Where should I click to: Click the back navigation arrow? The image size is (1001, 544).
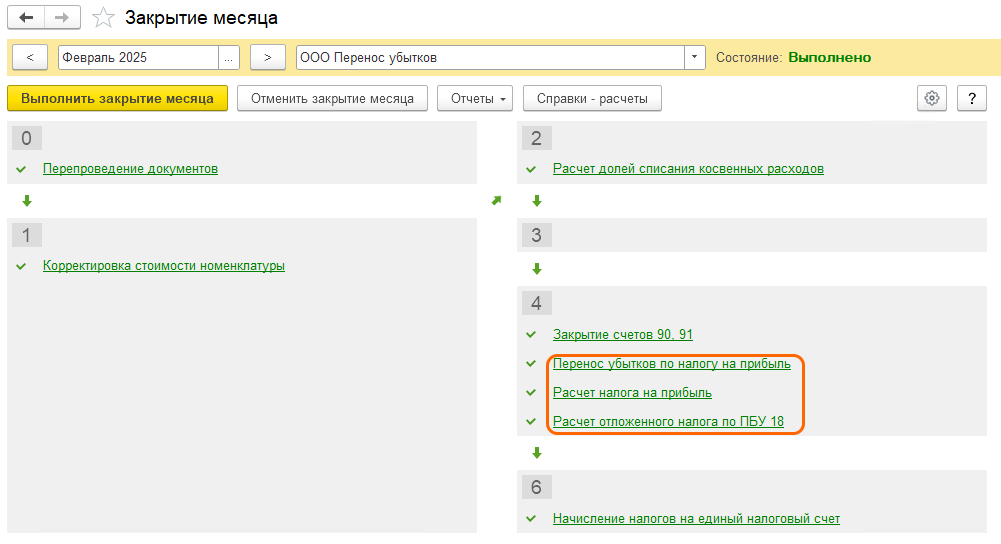(x=27, y=18)
